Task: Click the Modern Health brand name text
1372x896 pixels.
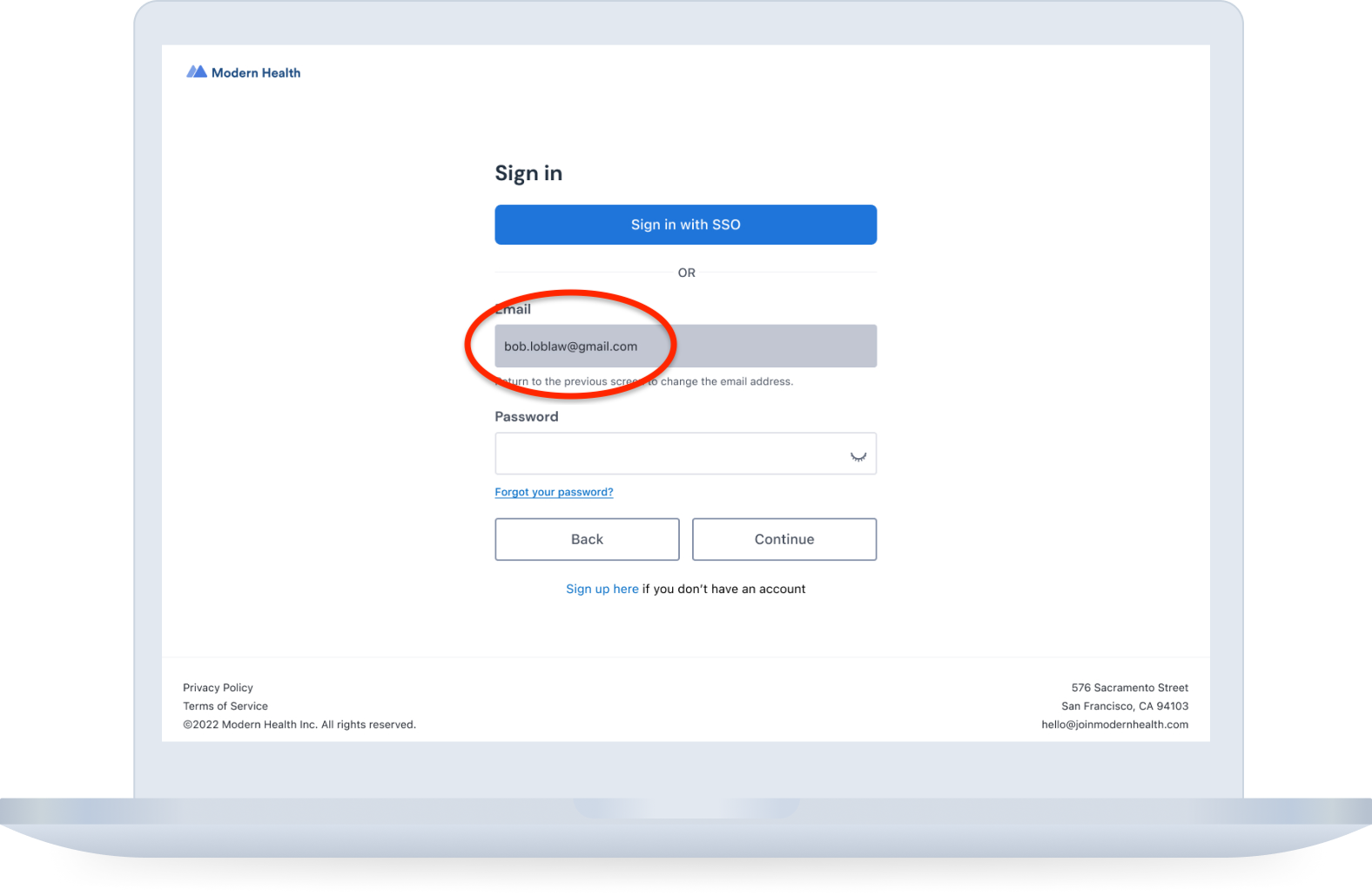Action: tap(256, 73)
